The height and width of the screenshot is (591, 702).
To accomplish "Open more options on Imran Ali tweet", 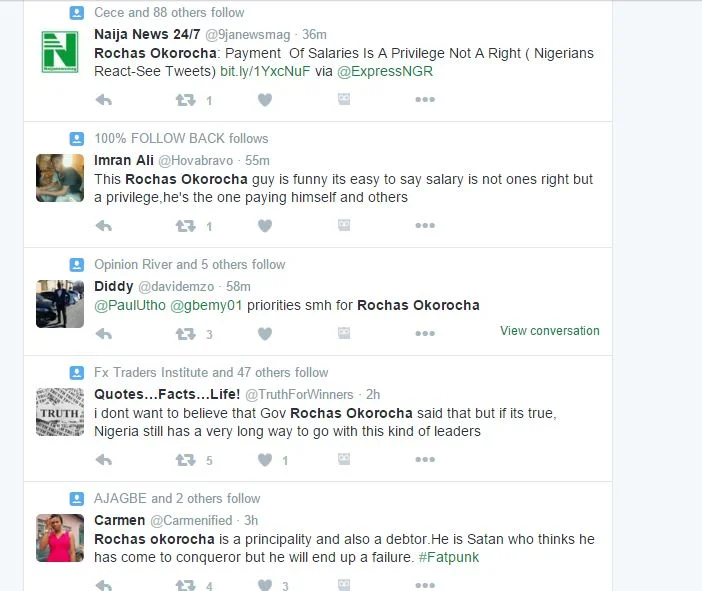I will point(425,225).
